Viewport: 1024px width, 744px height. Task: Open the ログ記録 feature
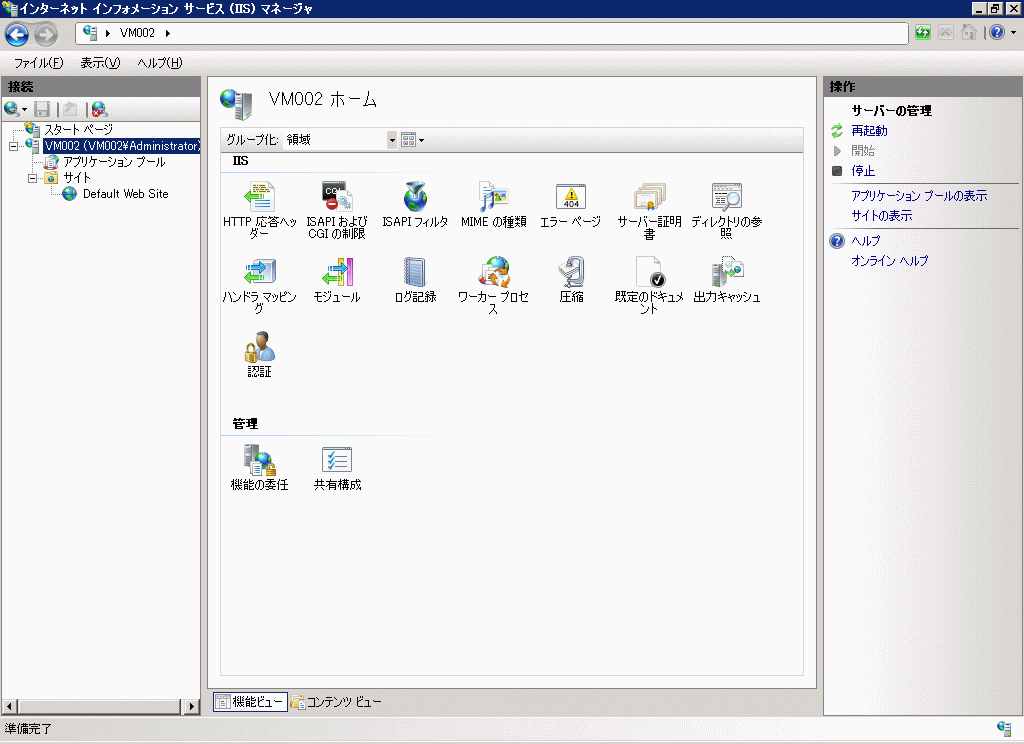(x=415, y=280)
